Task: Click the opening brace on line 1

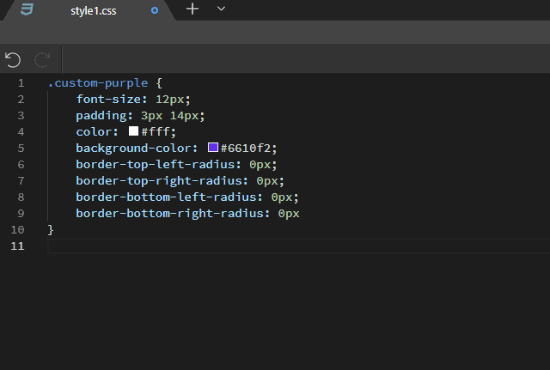Action: click(x=159, y=83)
